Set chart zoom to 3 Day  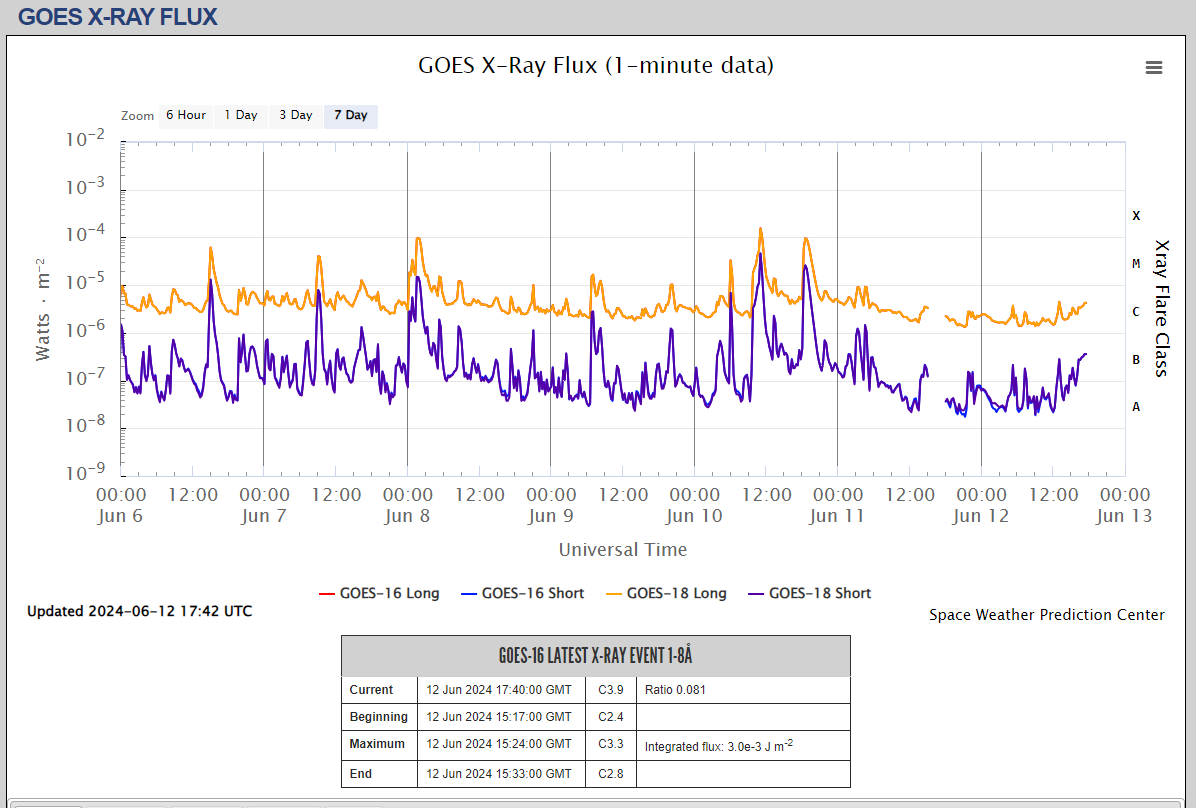pyautogui.click(x=295, y=116)
